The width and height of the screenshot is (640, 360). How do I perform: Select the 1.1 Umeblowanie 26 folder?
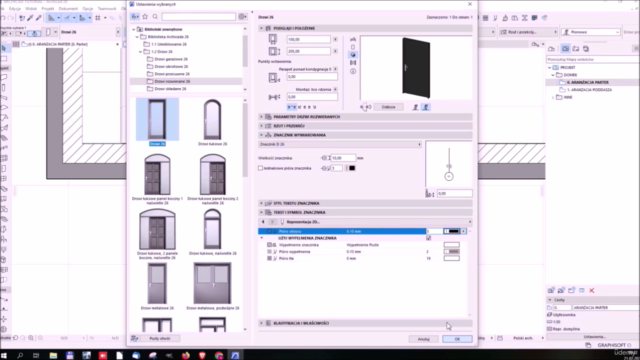tap(169, 44)
